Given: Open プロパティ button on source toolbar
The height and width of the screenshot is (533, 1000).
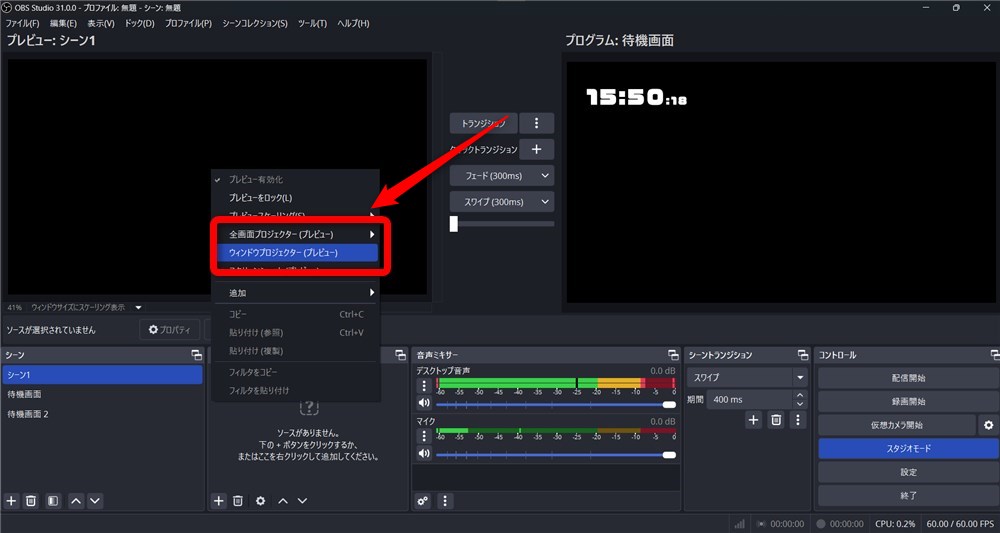Looking at the screenshot, I should pos(170,330).
